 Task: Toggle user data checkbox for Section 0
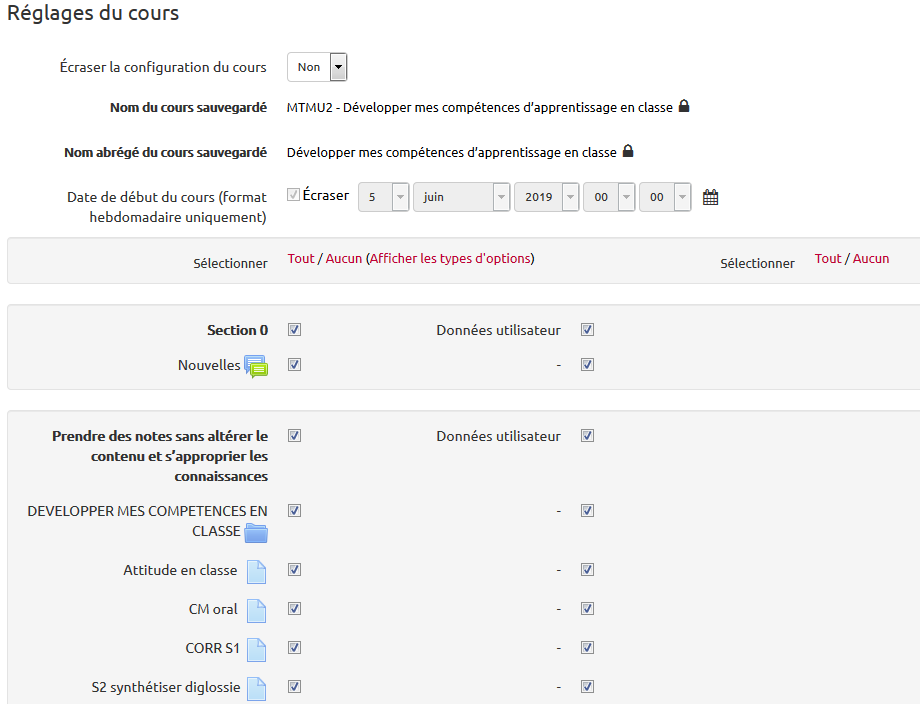click(588, 330)
